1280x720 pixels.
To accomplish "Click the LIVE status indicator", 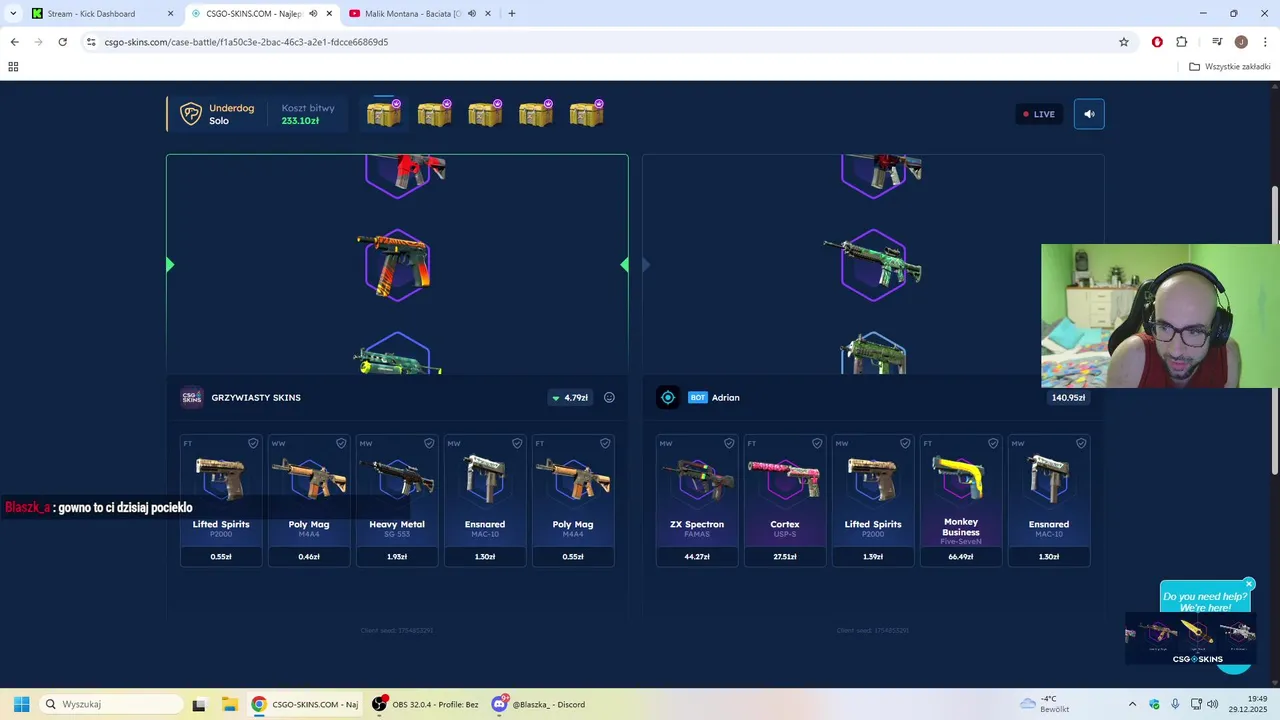I will pos(1039,114).
